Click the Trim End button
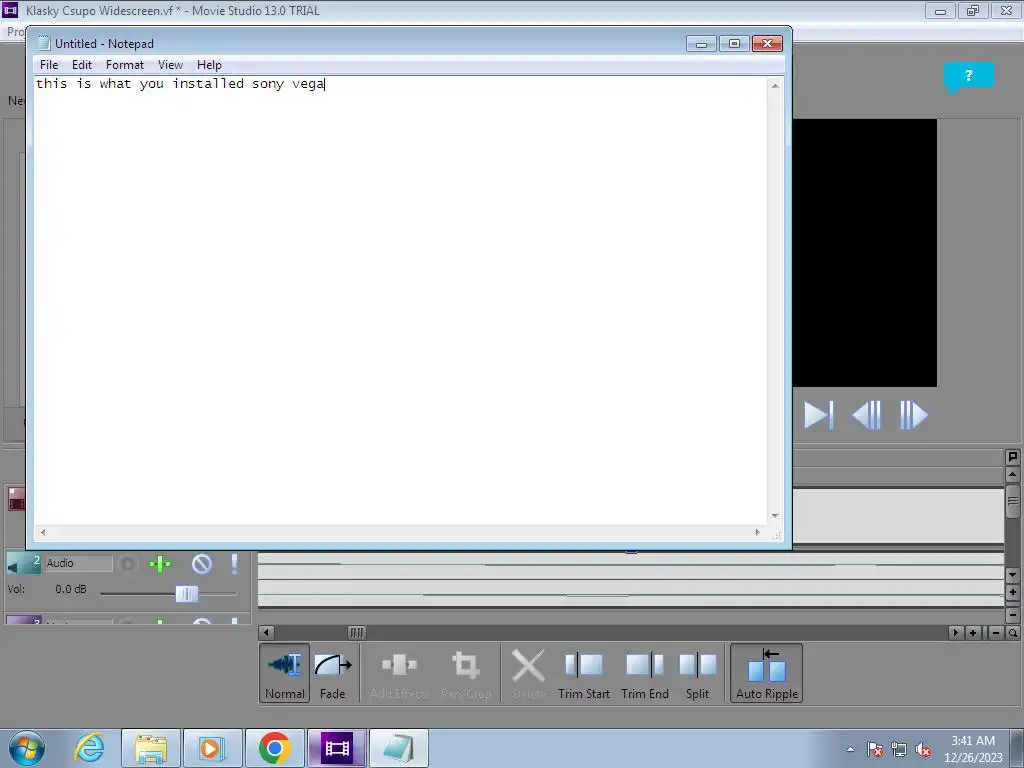 pos(645,673)
